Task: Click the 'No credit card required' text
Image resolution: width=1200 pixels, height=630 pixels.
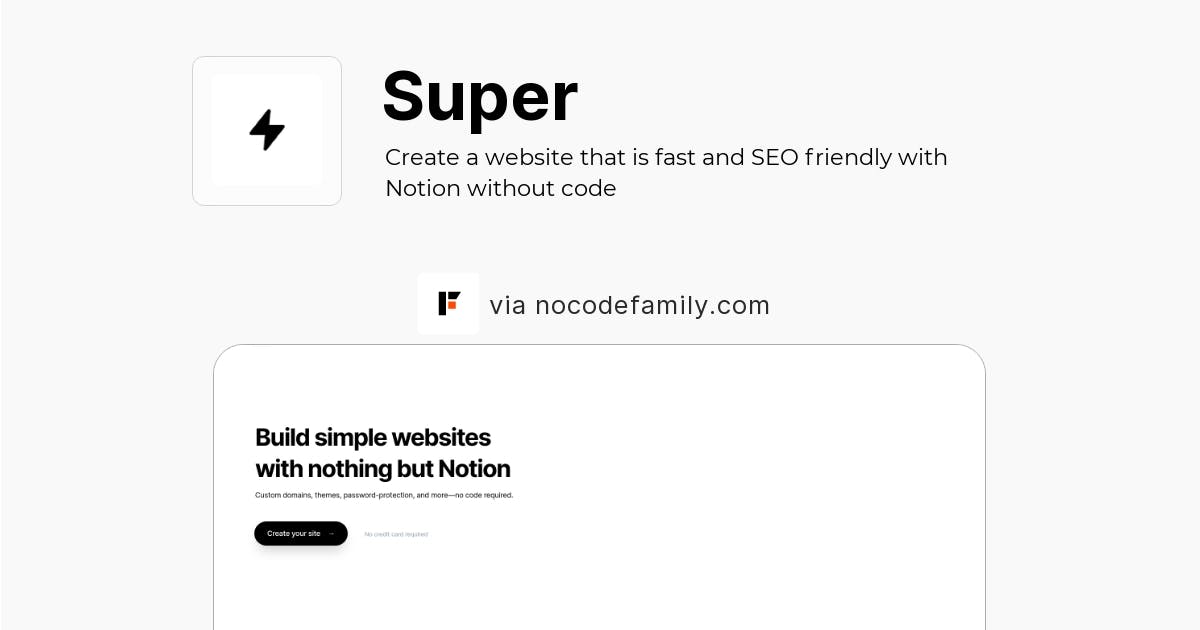Action: [x=396, y=533]
